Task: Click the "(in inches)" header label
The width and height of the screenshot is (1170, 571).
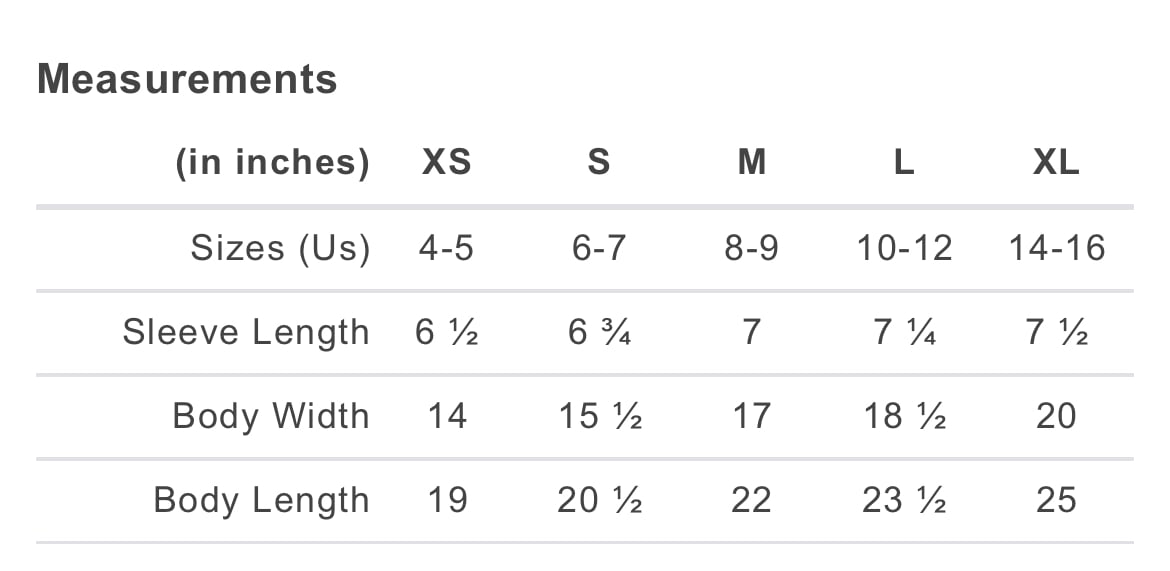Action: click(x=272, y=162)
